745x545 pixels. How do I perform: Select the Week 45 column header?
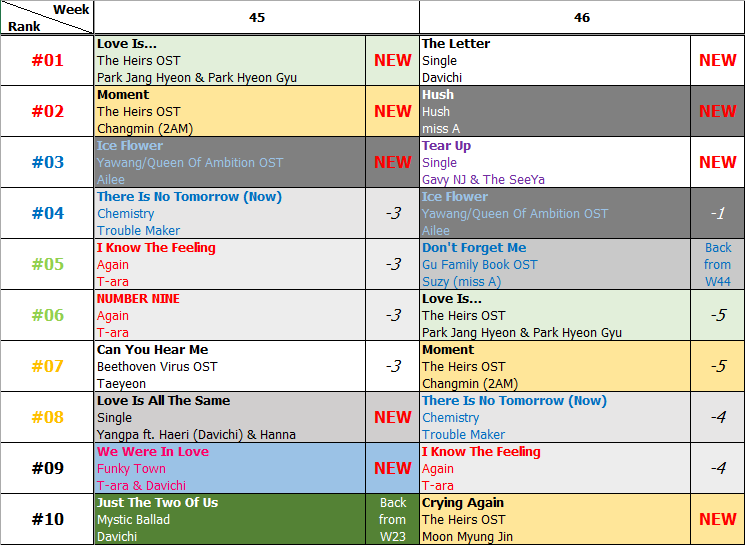click(257, 18)
